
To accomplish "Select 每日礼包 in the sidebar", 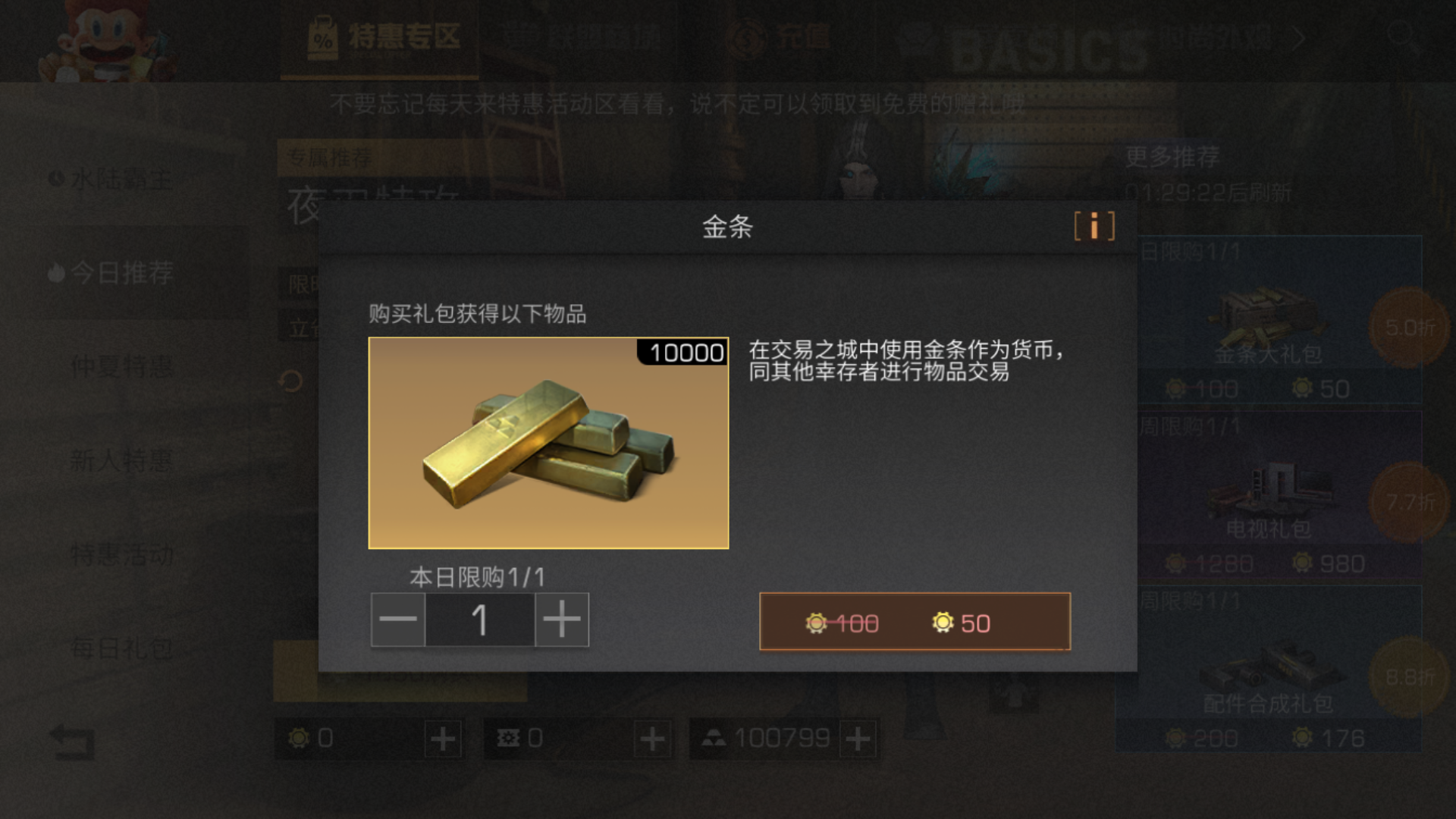I will 124,648.
